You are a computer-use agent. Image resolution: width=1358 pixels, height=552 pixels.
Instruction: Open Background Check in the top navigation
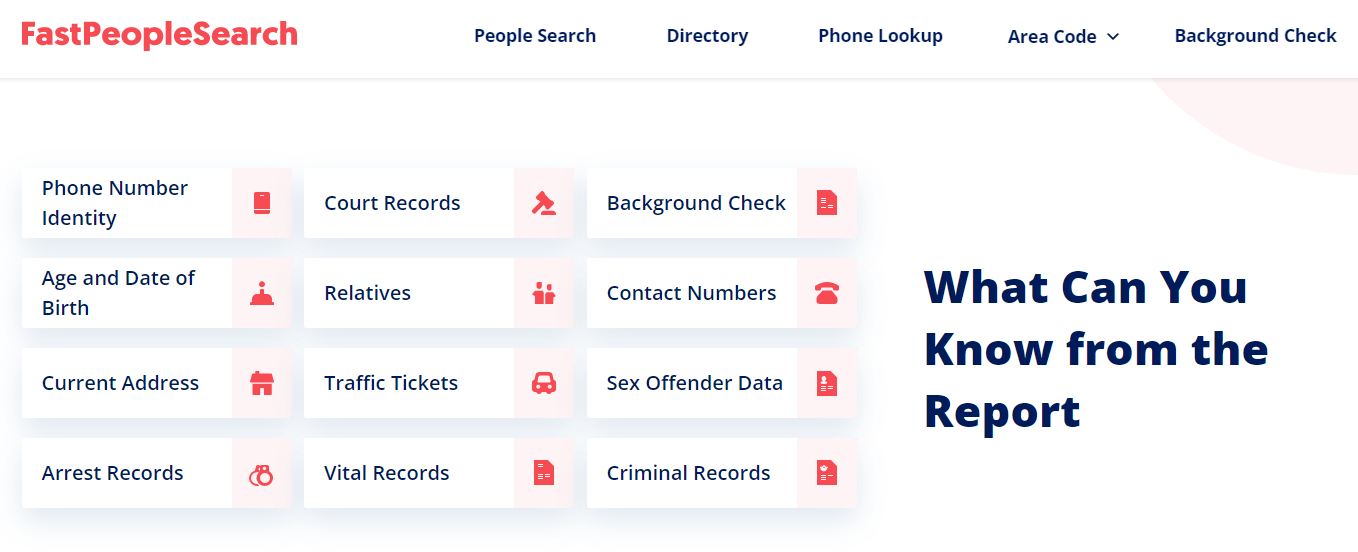1255,36
